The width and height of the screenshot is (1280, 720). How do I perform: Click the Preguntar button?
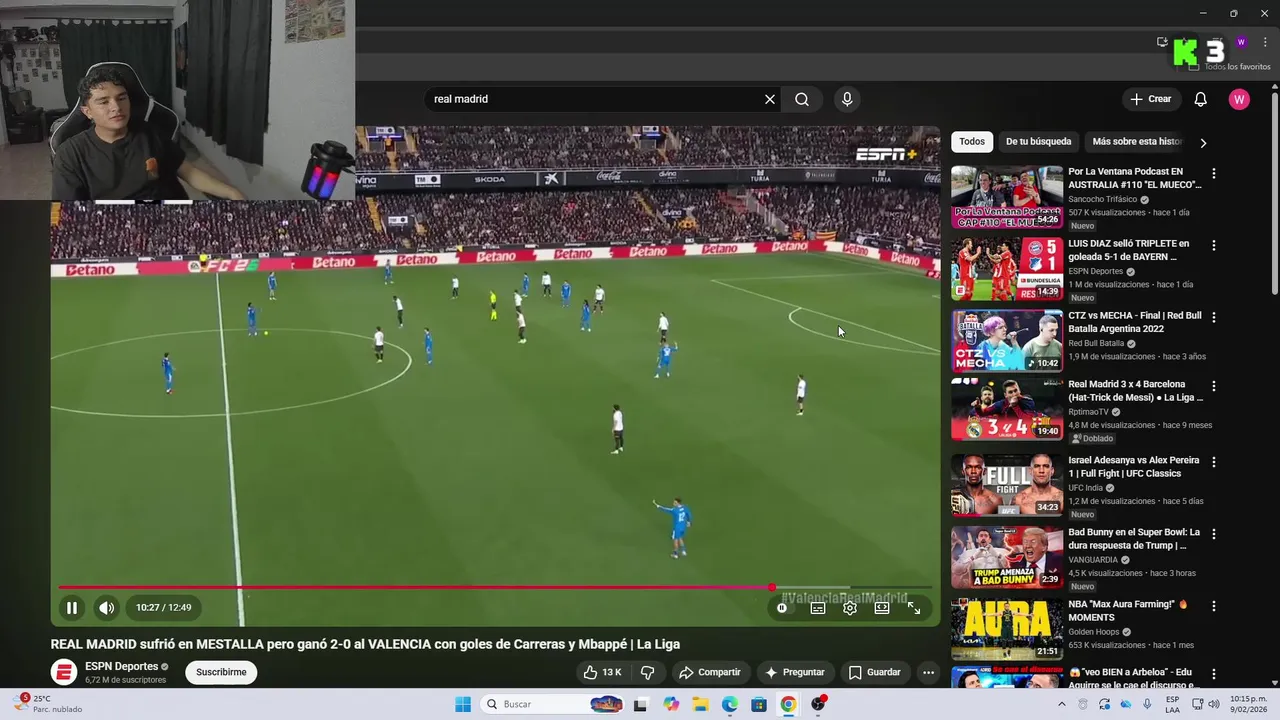point(795,672)
